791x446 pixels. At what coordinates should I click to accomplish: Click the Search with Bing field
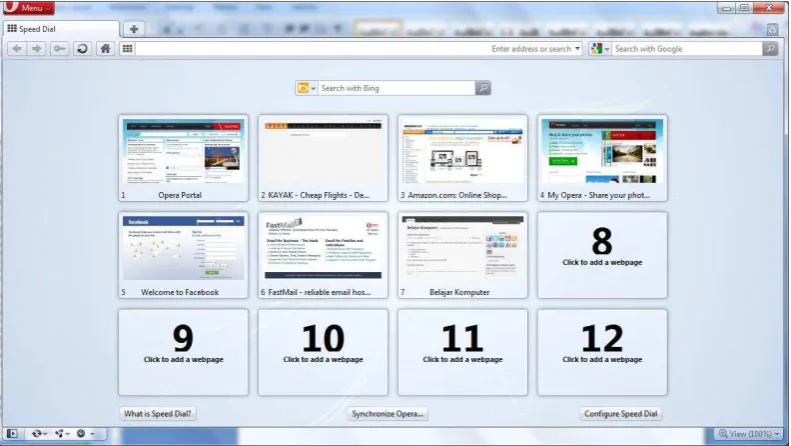coord(397,88)
